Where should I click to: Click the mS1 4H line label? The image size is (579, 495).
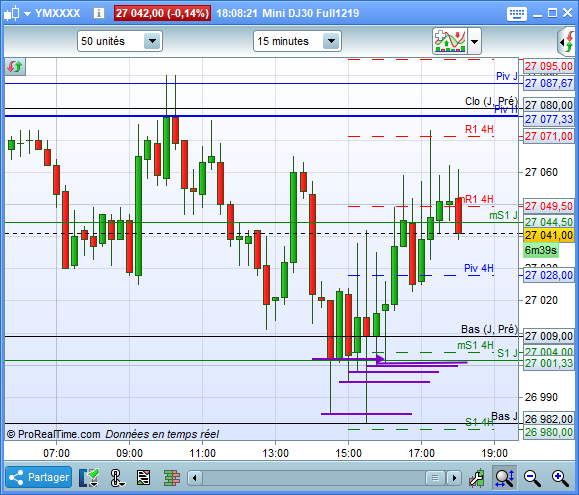point(475,346)
